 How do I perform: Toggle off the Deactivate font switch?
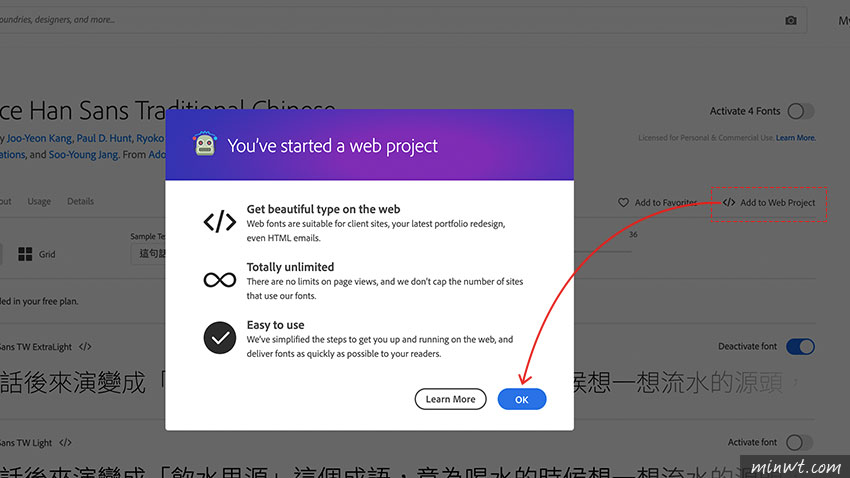coord(800,346)
